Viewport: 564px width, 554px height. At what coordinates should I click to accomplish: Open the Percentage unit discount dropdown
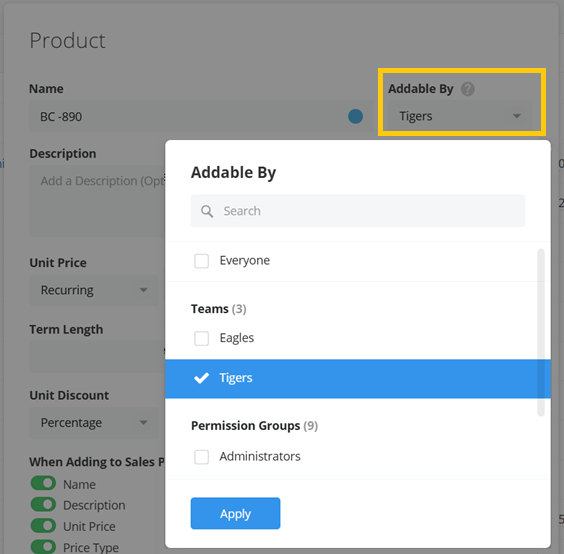click(x=94, y=422)
